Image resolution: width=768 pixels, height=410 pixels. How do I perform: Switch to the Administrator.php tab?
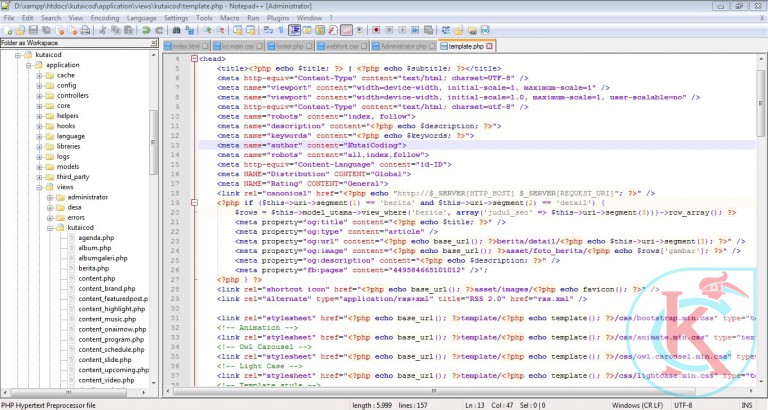coord(403,46)
